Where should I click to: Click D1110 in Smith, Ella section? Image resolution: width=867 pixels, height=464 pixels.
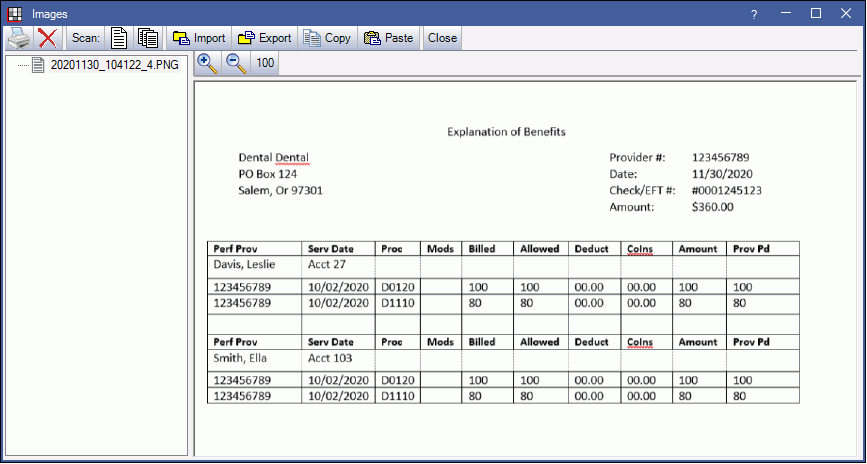coord(398,397)
